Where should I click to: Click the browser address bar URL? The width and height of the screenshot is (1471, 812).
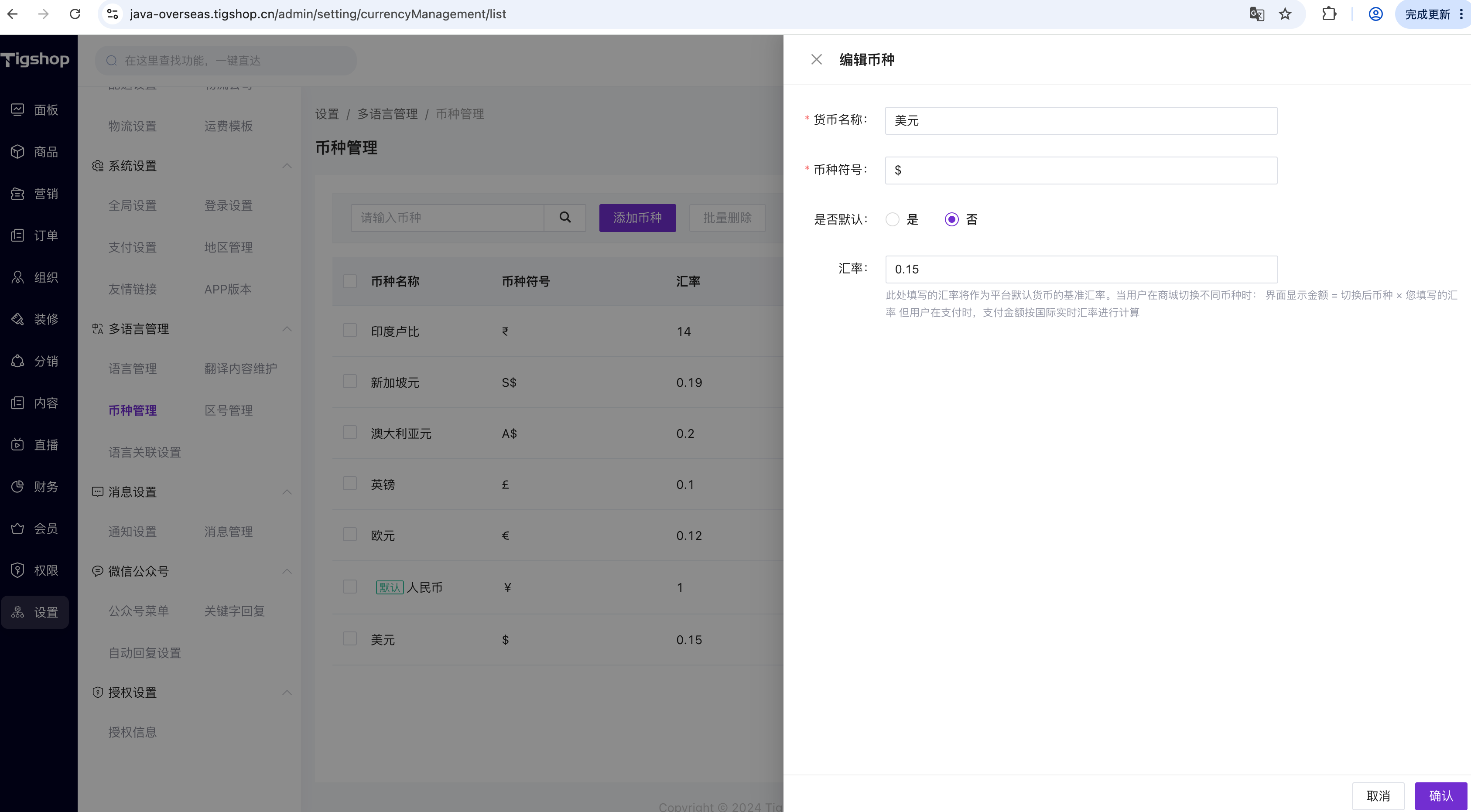click(318, 14)
